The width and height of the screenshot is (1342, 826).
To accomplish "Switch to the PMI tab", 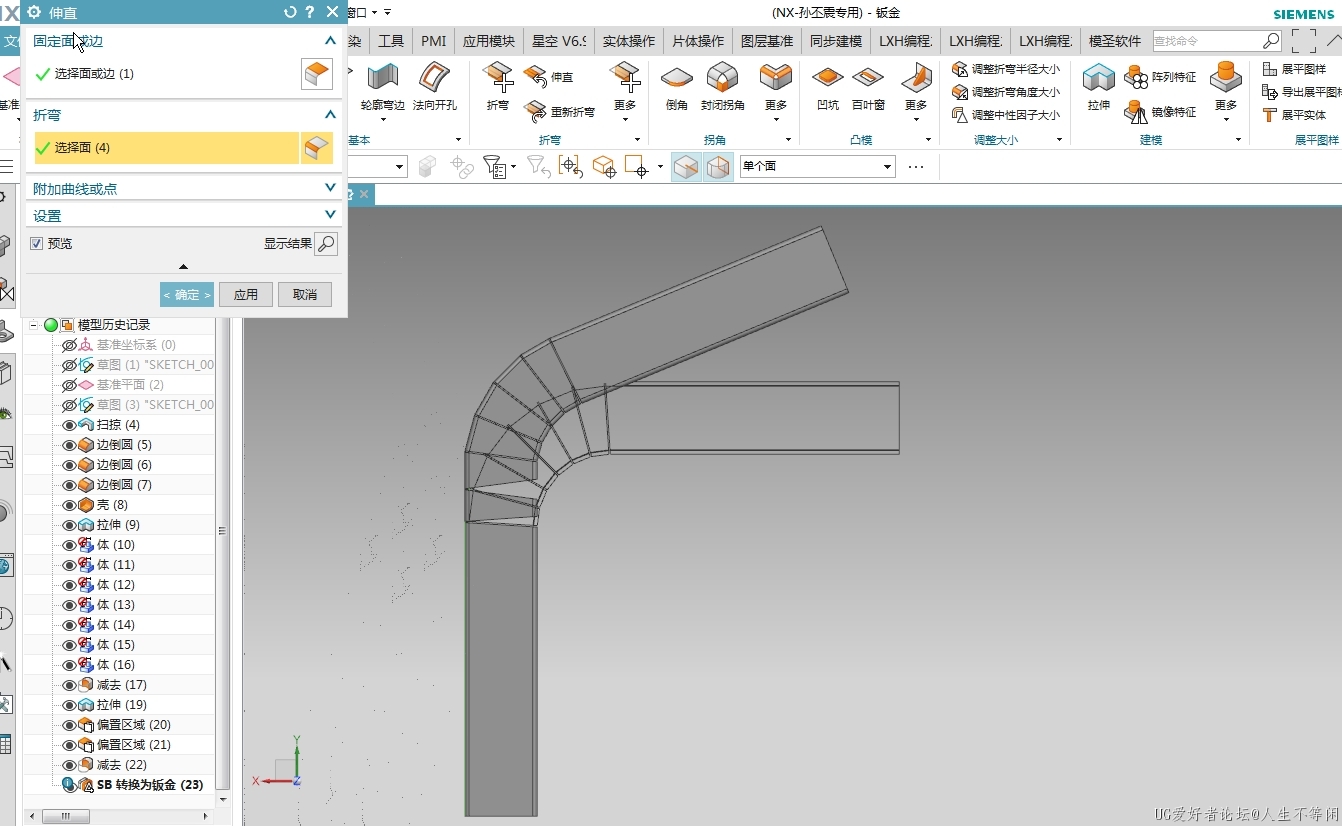I will point(434,41).
